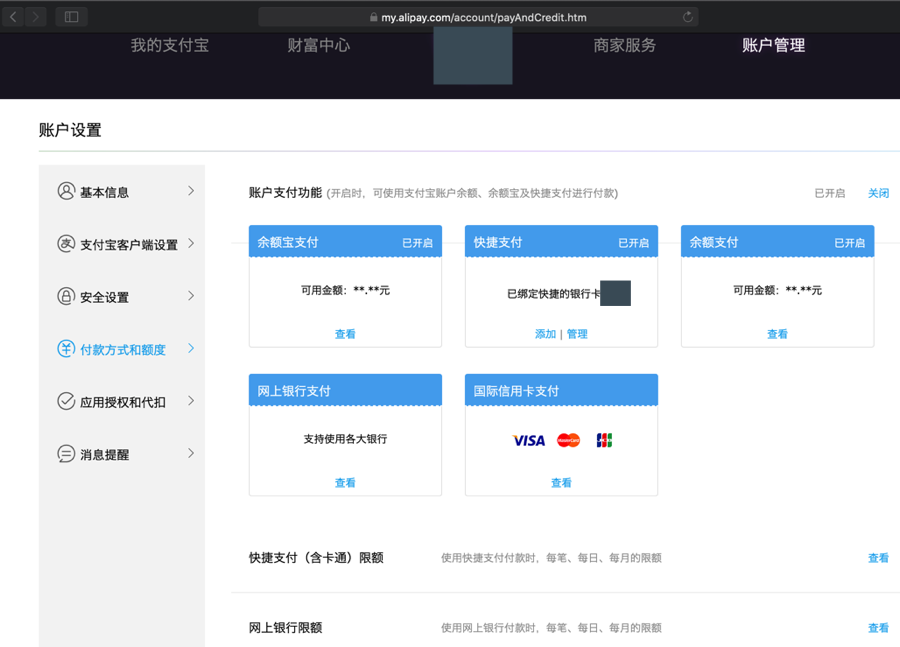Click the 安全设置 lock icon
This screenshot has height=647, width=900.
click(66, 296)
